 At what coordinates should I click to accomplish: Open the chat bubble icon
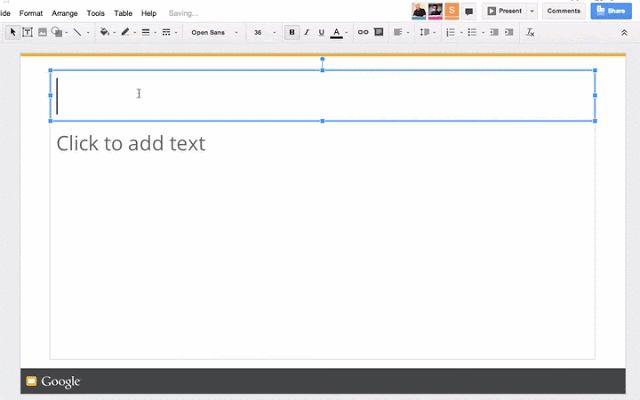tap(469, 11)
